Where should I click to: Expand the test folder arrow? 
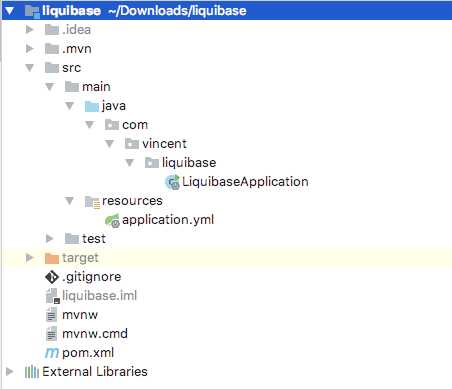(x=50, y=239)
